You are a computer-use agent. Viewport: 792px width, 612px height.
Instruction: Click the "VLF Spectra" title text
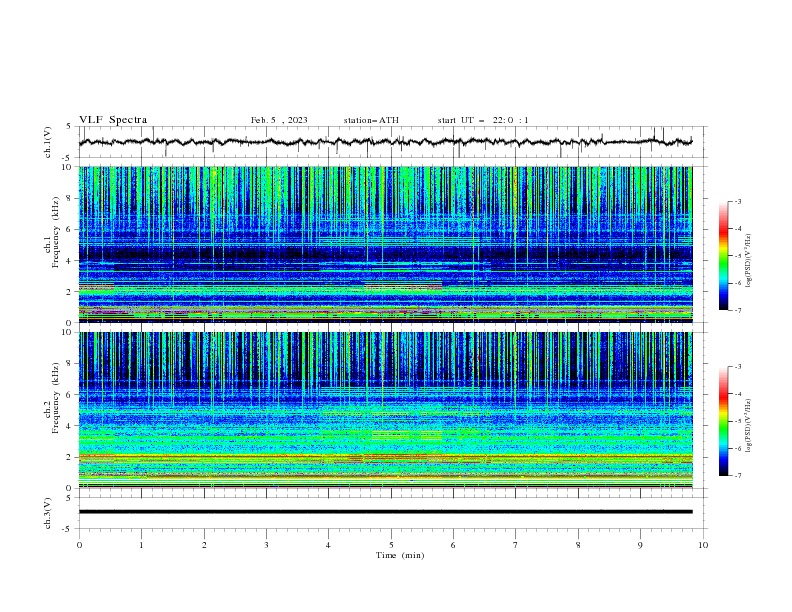[113, 120]
